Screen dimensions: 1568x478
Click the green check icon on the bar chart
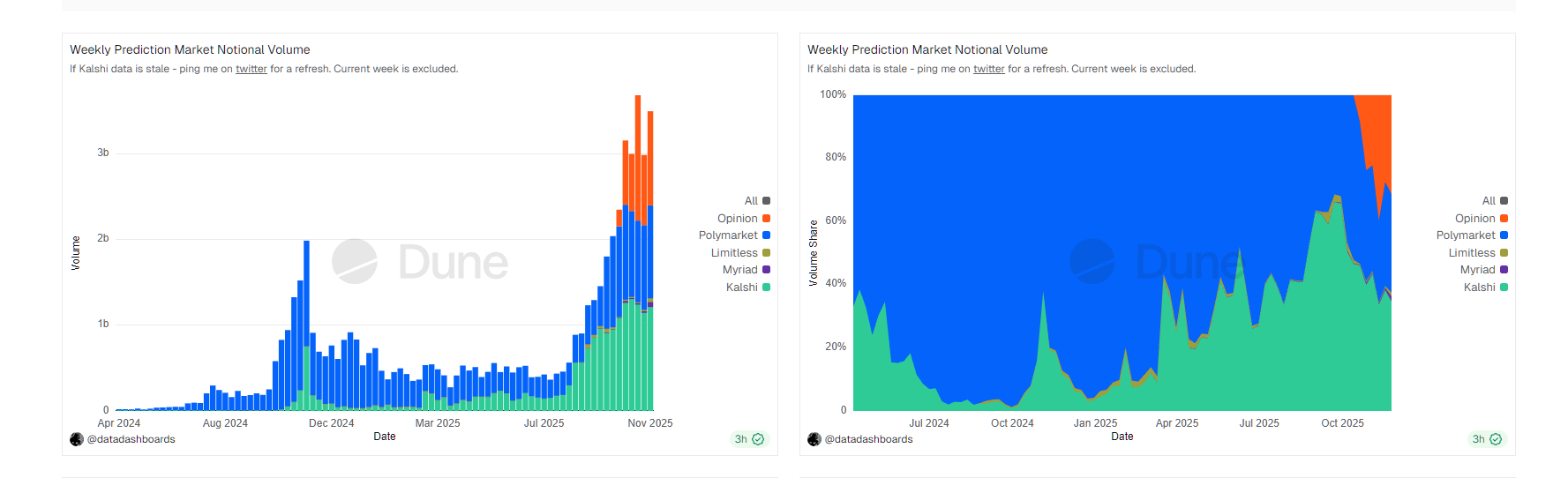tap(758, 439)
